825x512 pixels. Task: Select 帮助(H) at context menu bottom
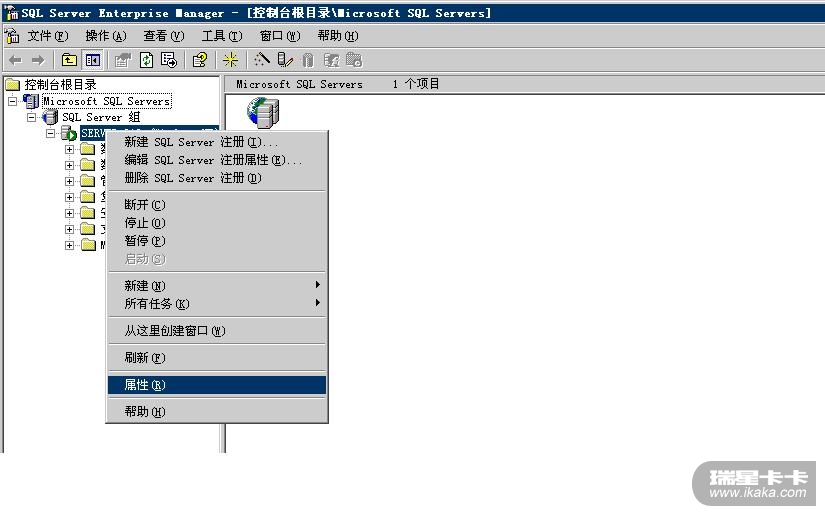217,411
